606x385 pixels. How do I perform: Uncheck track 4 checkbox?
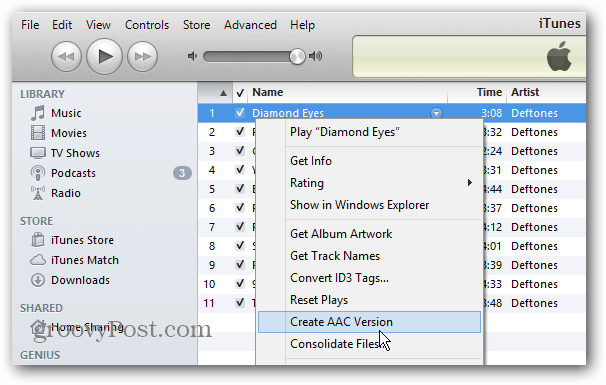click(x=240, y=170)
